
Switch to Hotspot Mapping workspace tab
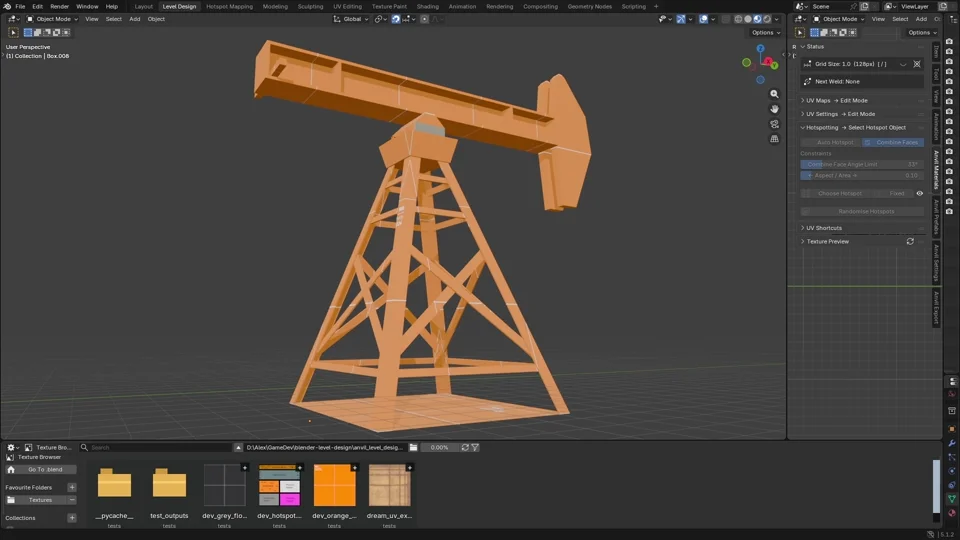(230, 6)
